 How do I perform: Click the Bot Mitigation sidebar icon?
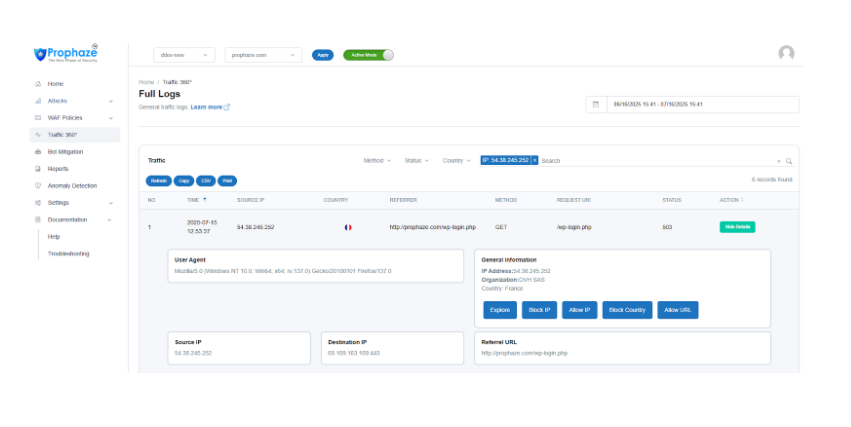click(x=38, y=151)
